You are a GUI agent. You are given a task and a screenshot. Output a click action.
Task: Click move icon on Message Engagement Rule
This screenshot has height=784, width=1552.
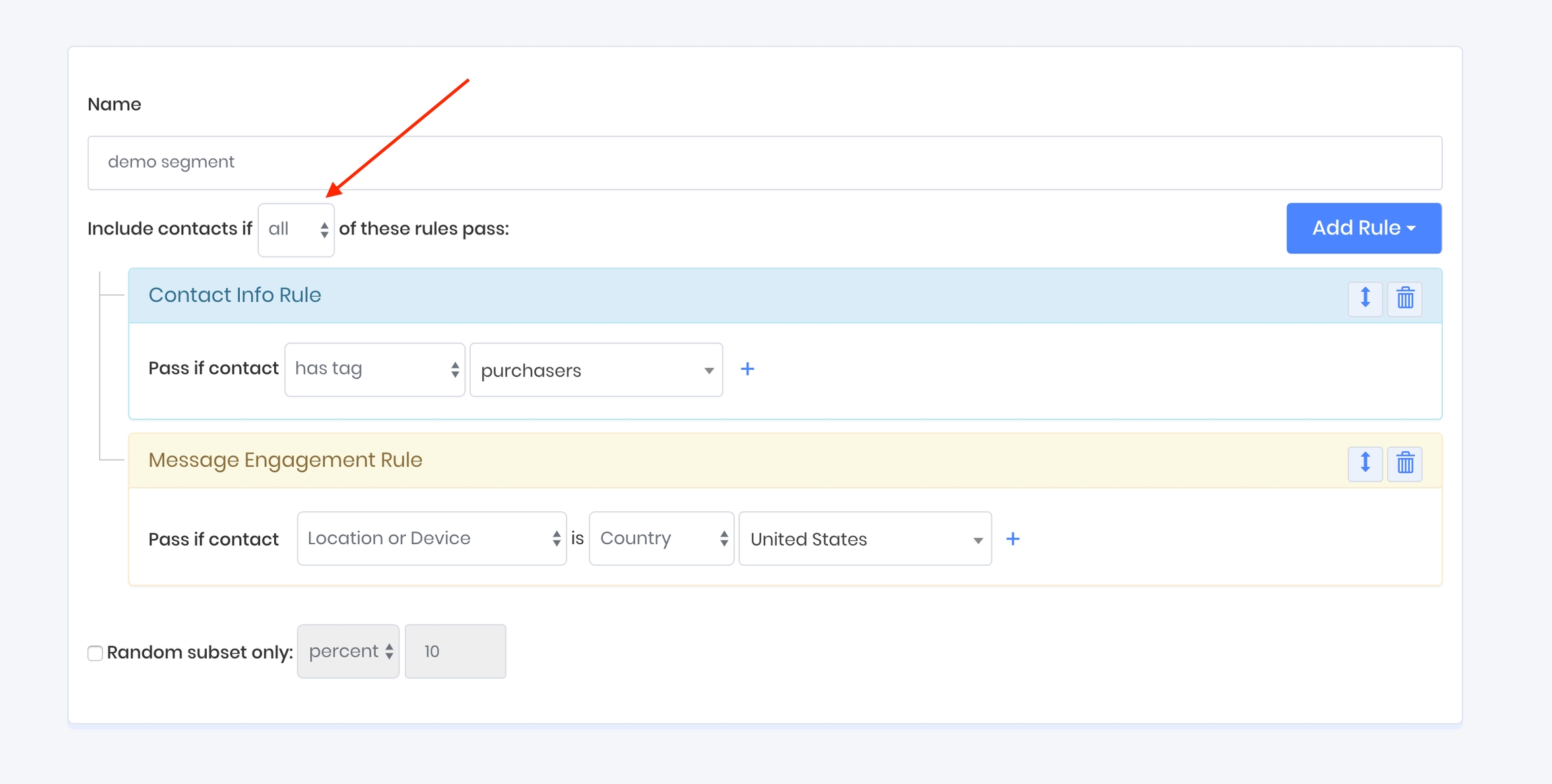tap(1365, 463)
